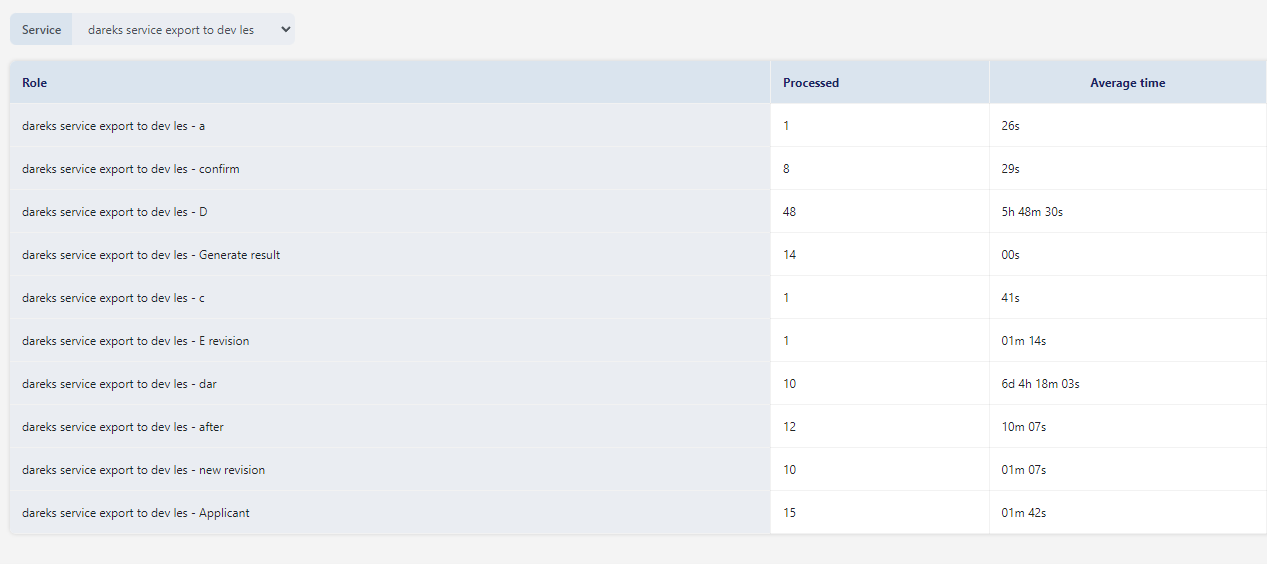Click the processed count 48 cell
1267x564 pixels.
pyautogui.click(x=880, y=212)
